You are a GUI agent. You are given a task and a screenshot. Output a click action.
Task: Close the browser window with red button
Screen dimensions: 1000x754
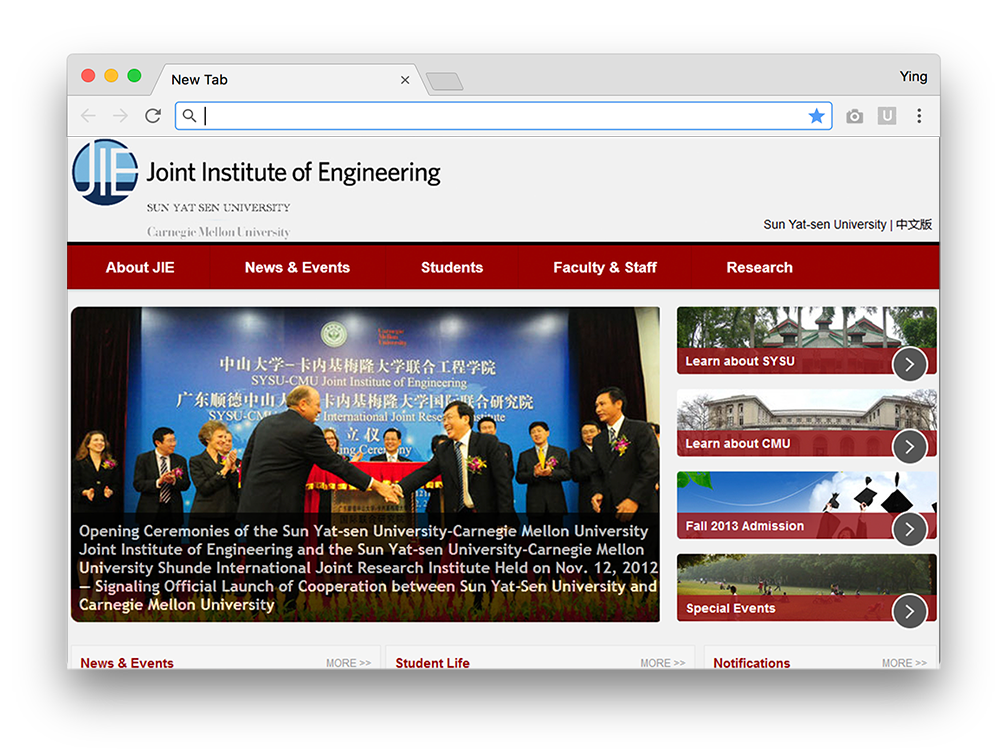88,75
